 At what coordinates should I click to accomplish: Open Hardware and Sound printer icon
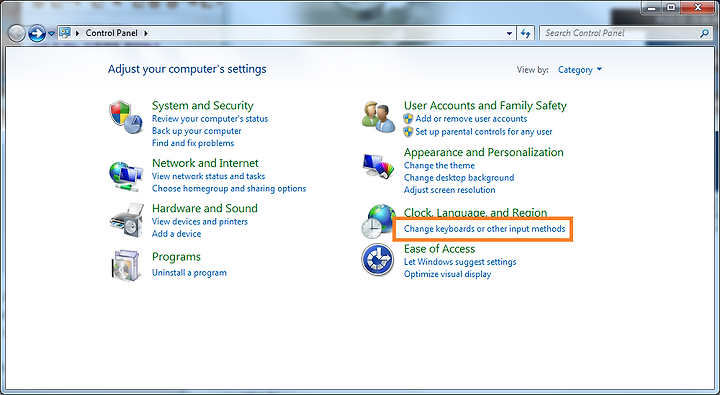[x=126, y=220]
